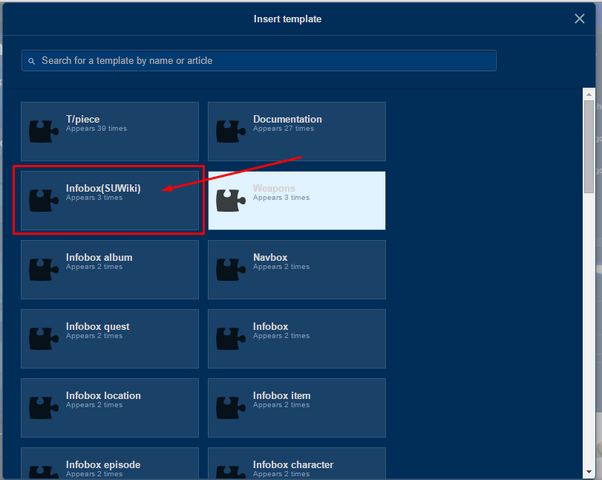Screen dimensions: 602x480
Task: Click the Infobox(SUWiki) puzzle piece icon
Action: (44, 200)
